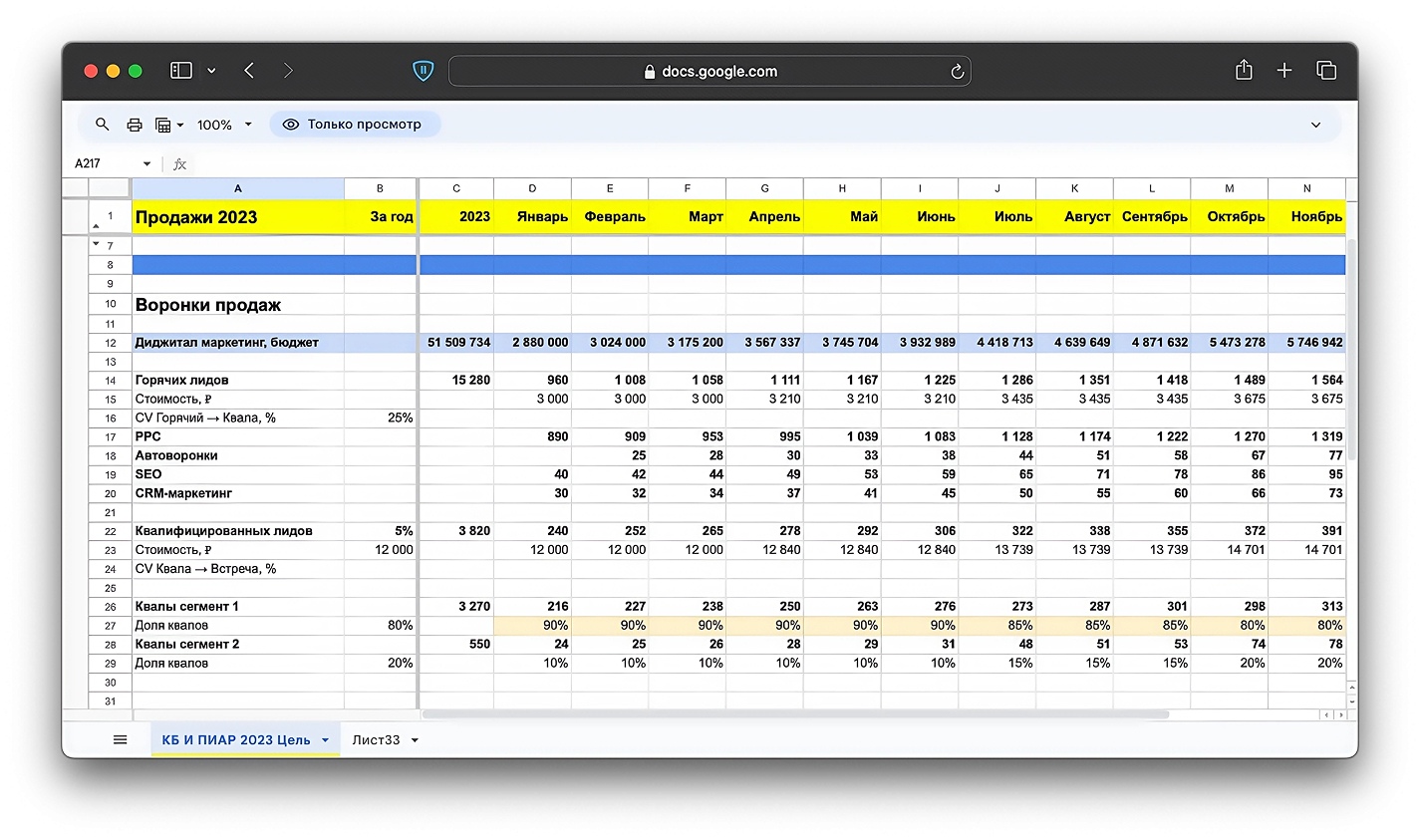This screenshot has height=840, width=1420.
Task: Show the tab overview icon
Action: tap(1325, 71)
